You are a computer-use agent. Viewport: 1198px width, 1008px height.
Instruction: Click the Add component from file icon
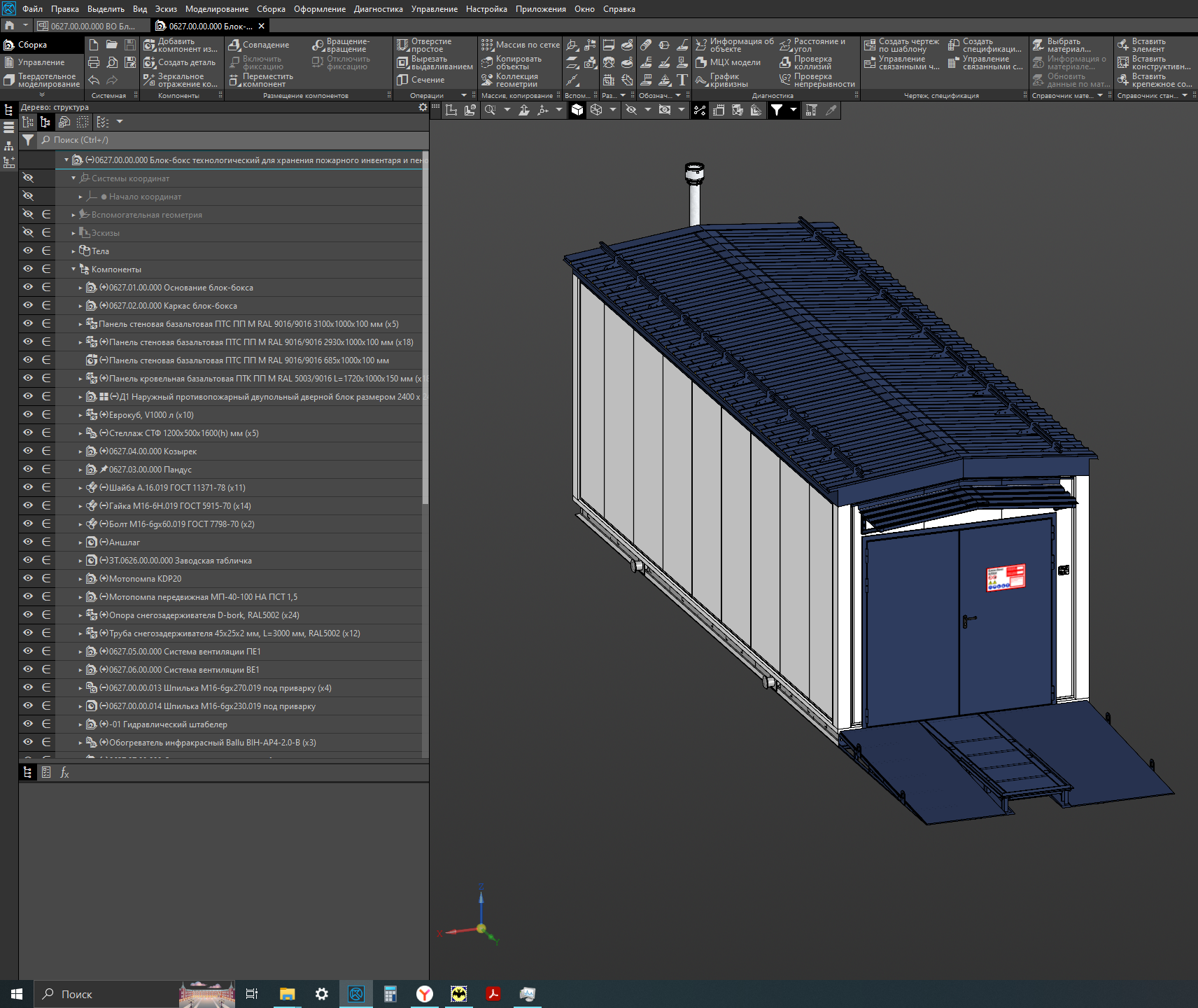[x=150, y=45]
